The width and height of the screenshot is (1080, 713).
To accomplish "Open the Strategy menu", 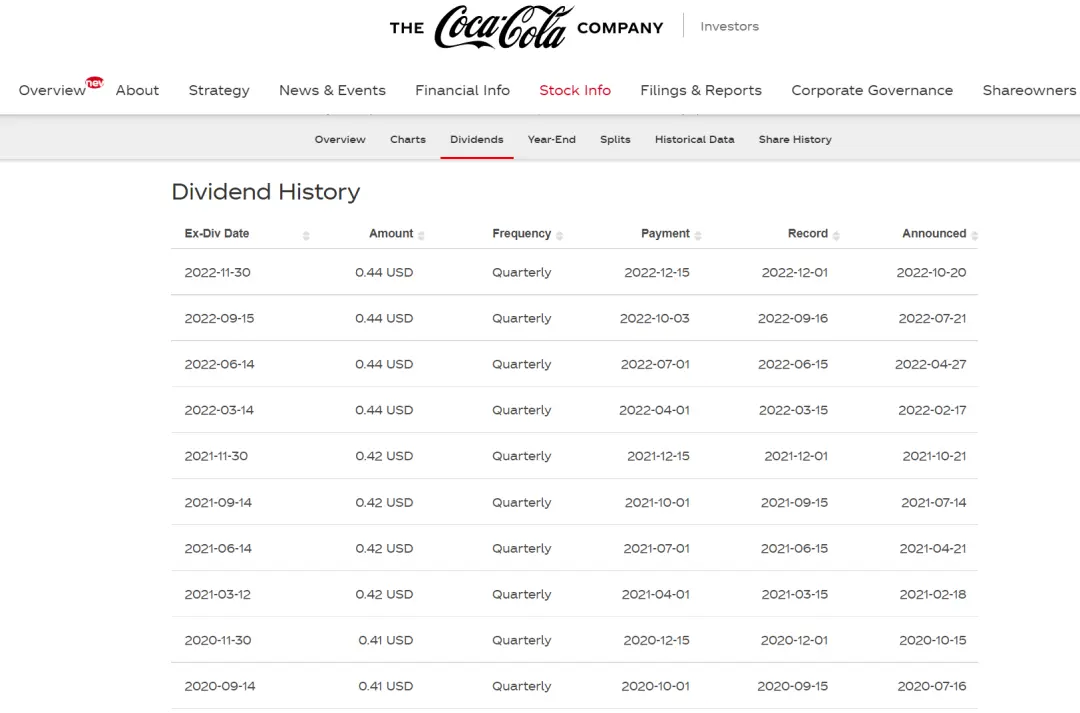I will (x=219, y=90).
